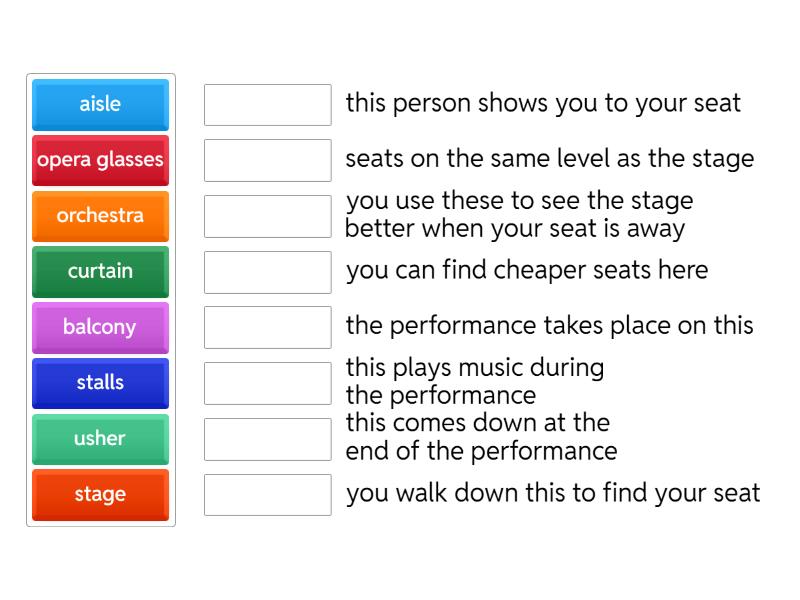Click the clue 'seats on the same level as the stage'

tap(549, 159)
